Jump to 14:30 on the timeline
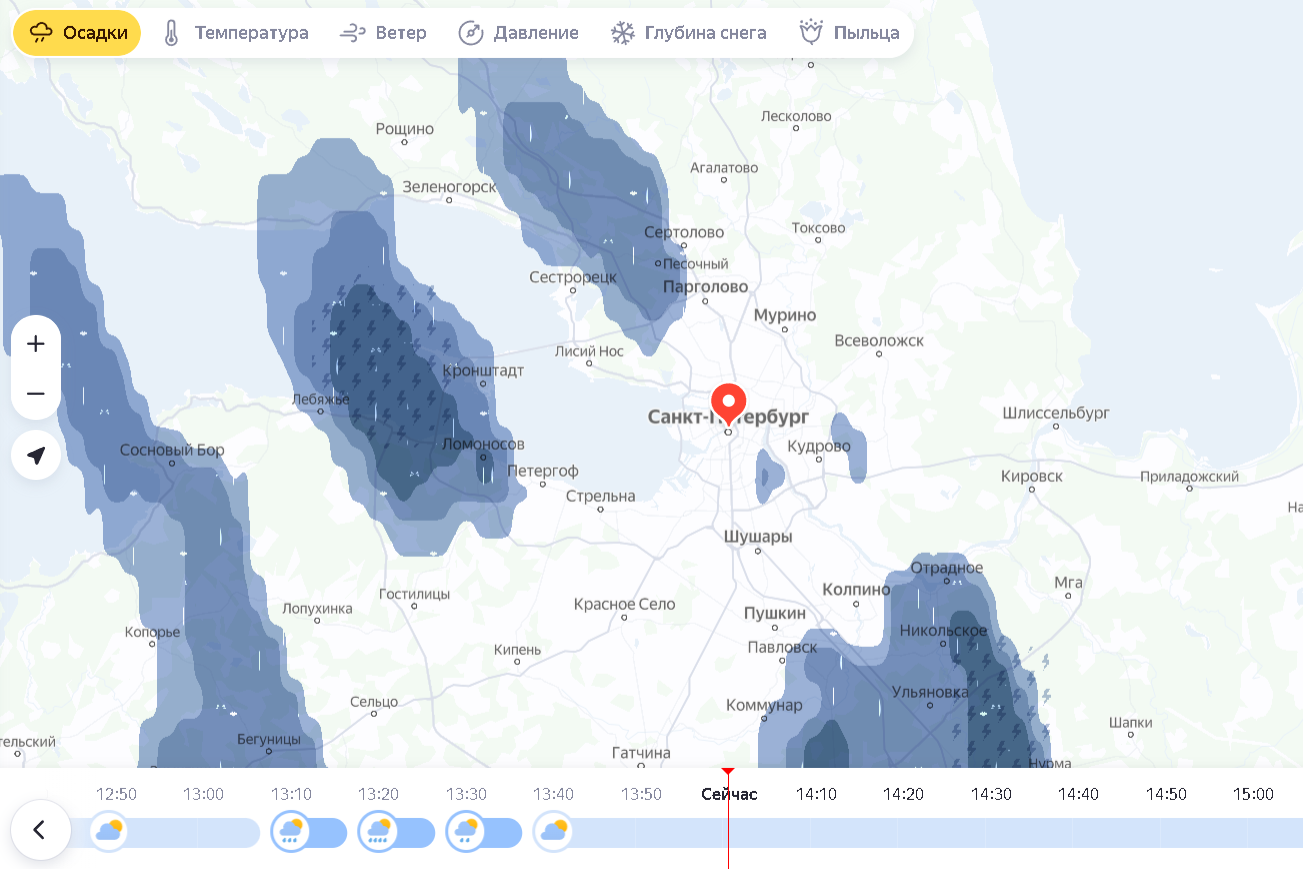Image resolution: width=1303 pixels, height=869 pixels. pyautogui.click(x=991, y=794)
